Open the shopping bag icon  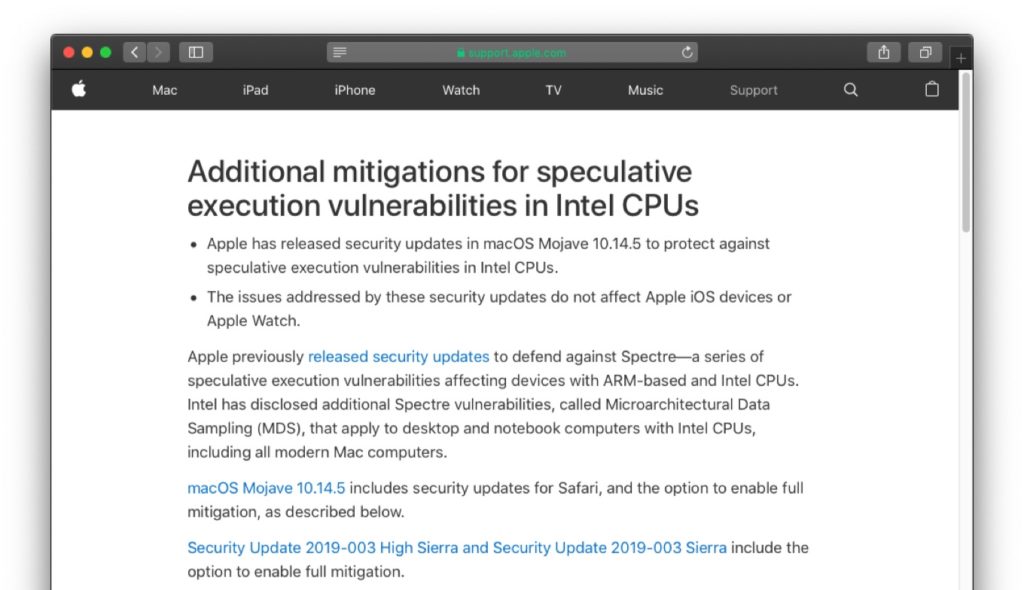(x=931, y=90)
